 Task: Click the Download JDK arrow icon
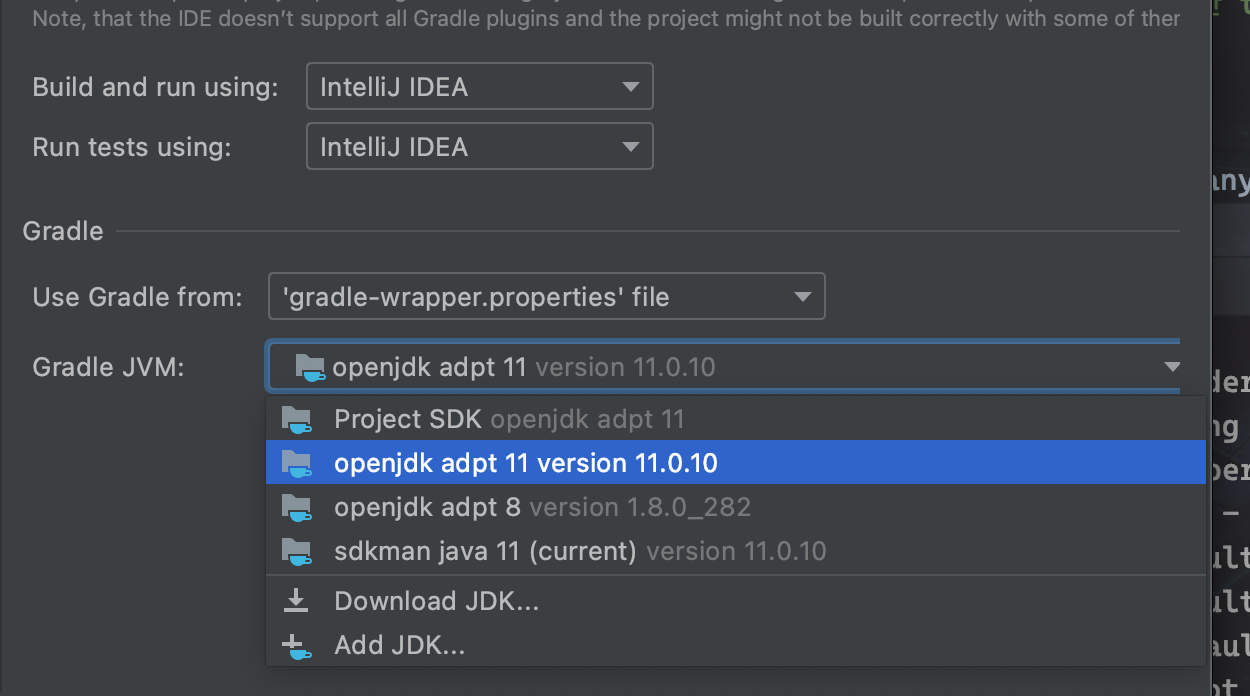(296, 601)
